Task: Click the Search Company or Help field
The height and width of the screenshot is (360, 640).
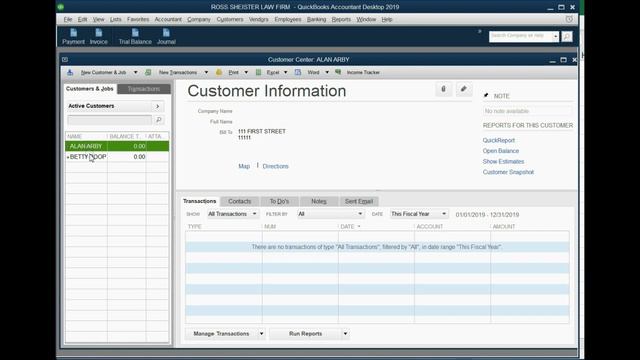Action: [x=521, y=36]
